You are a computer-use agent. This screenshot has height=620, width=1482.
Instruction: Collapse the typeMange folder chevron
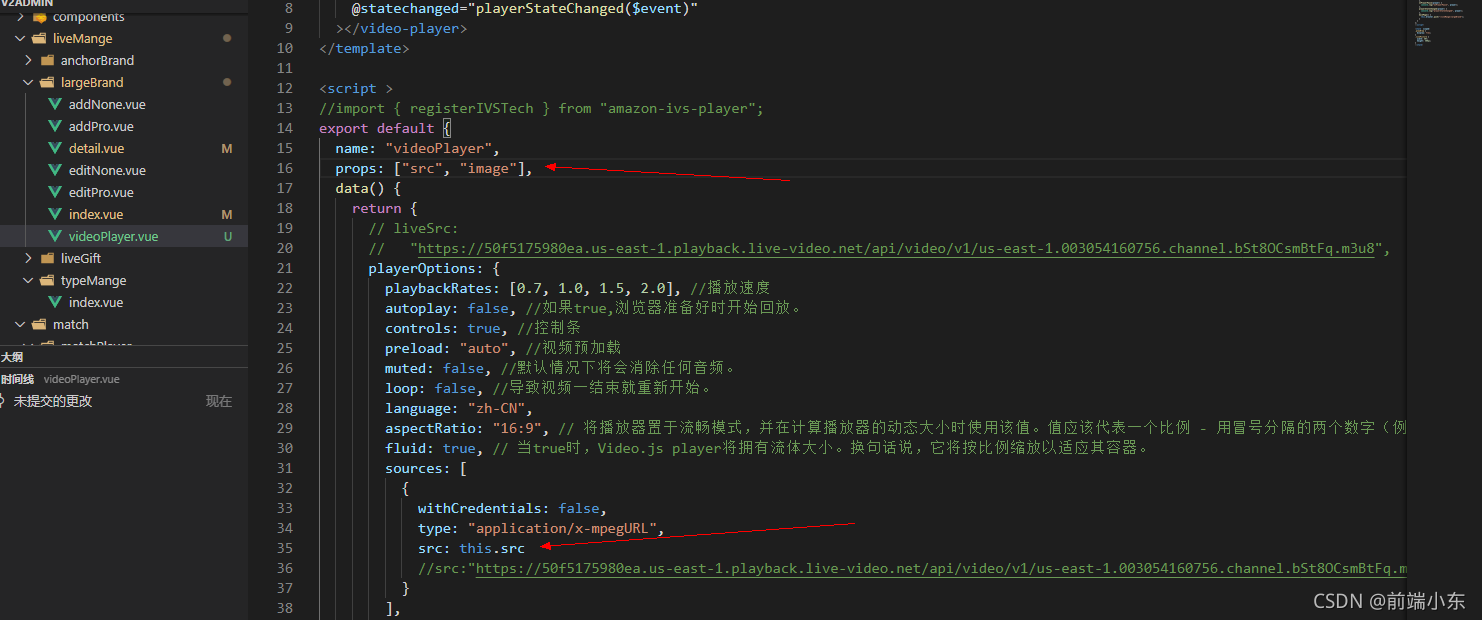(x=29, y=281)
